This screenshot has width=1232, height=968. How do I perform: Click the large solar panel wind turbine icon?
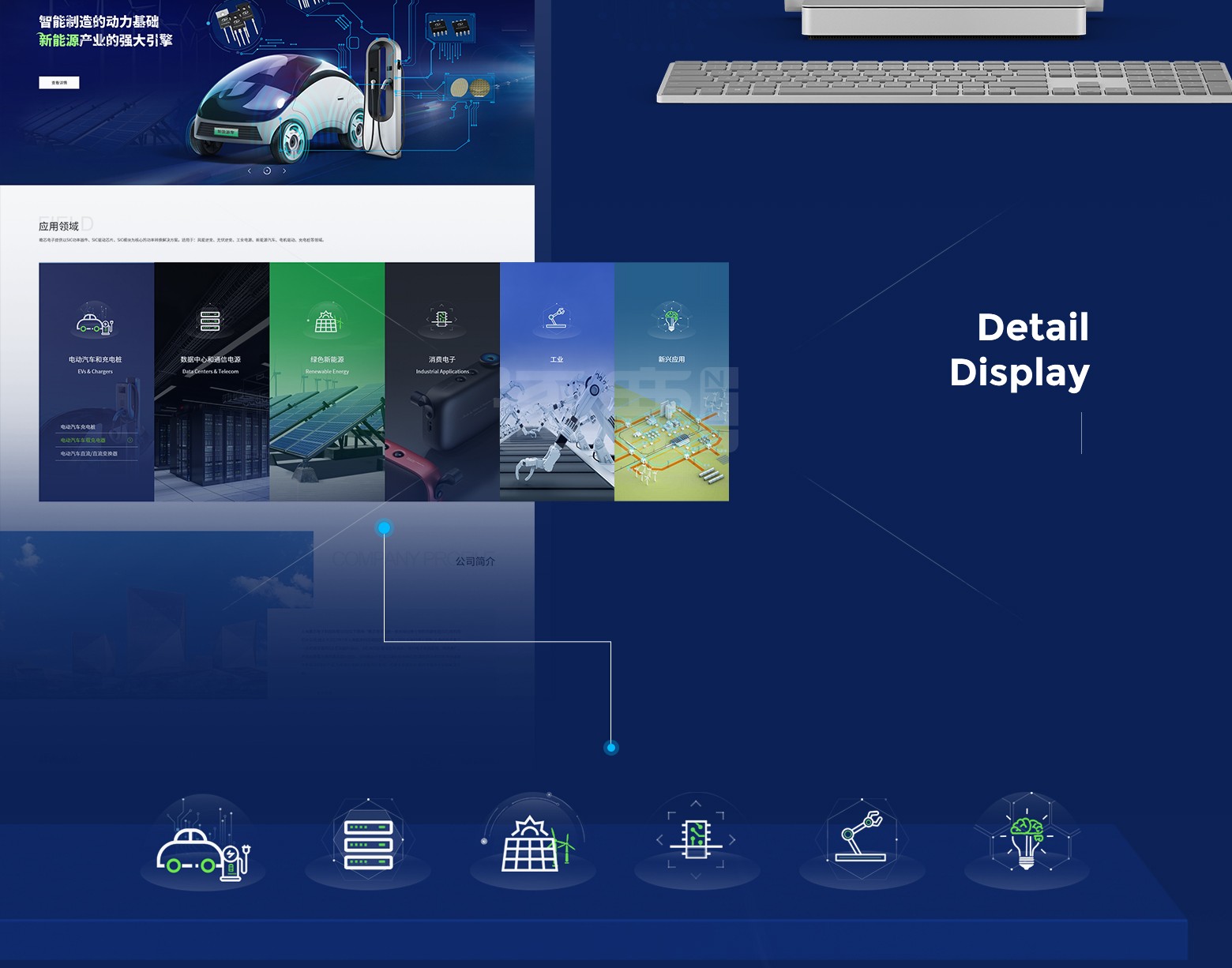(536, 845)
